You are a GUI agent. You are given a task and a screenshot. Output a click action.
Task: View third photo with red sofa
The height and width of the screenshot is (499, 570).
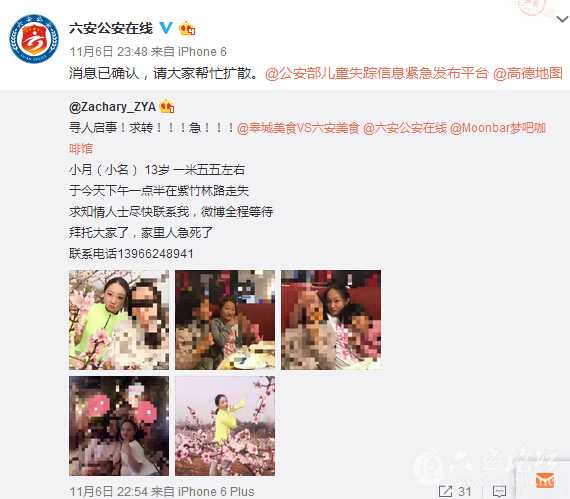(x=331, y=320)
